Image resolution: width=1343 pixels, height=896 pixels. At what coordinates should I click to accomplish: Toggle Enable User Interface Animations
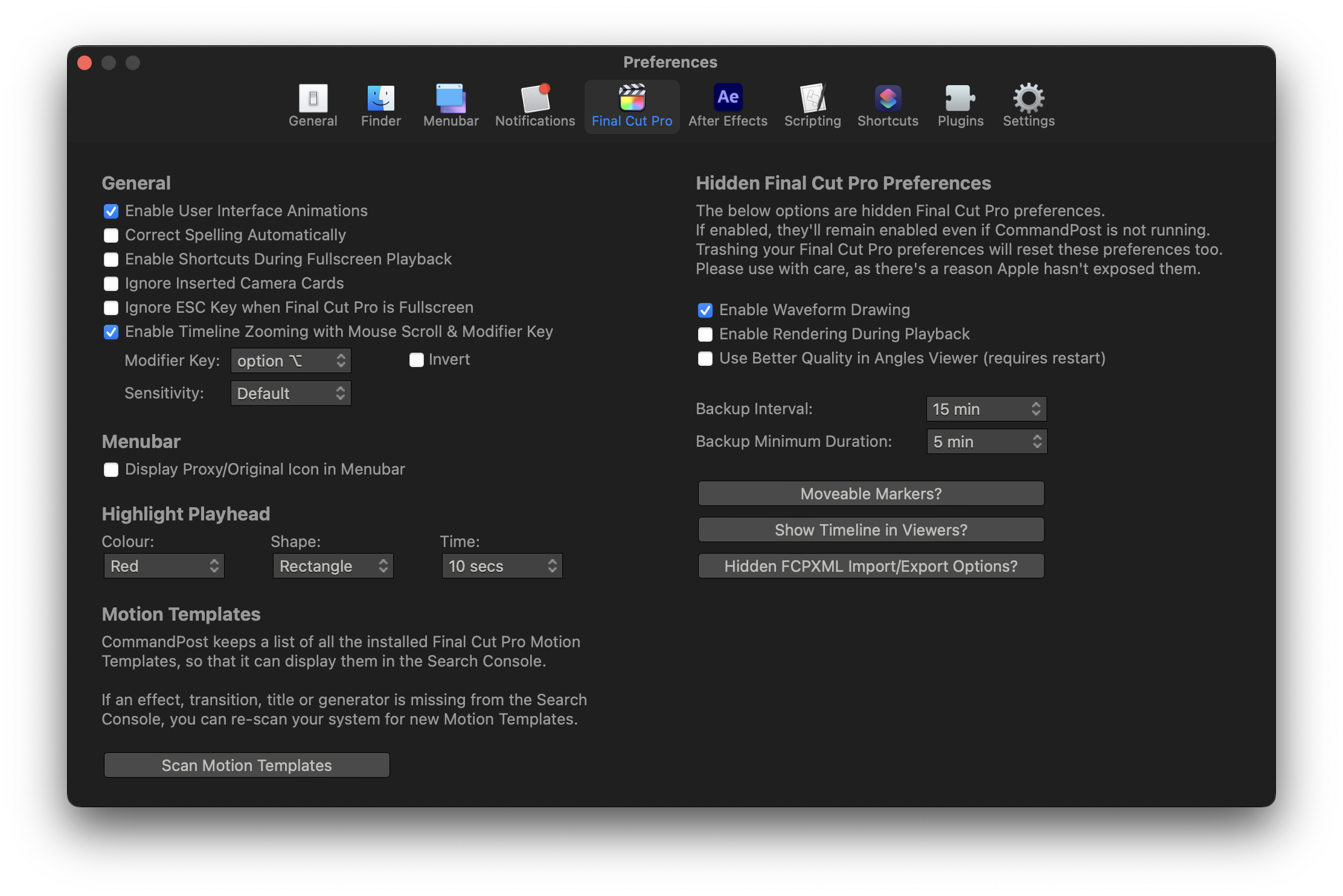(111, 211)
